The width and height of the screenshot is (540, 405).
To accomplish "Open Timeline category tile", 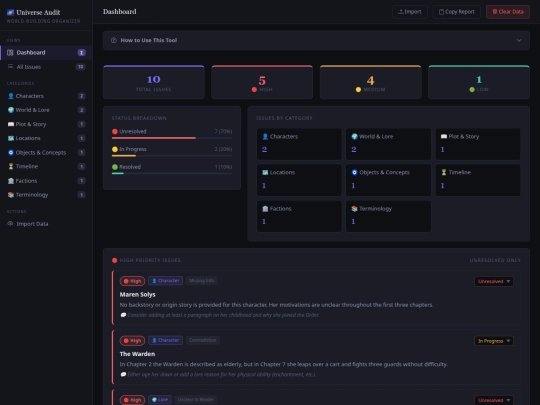I will click(x=478, y=180).
